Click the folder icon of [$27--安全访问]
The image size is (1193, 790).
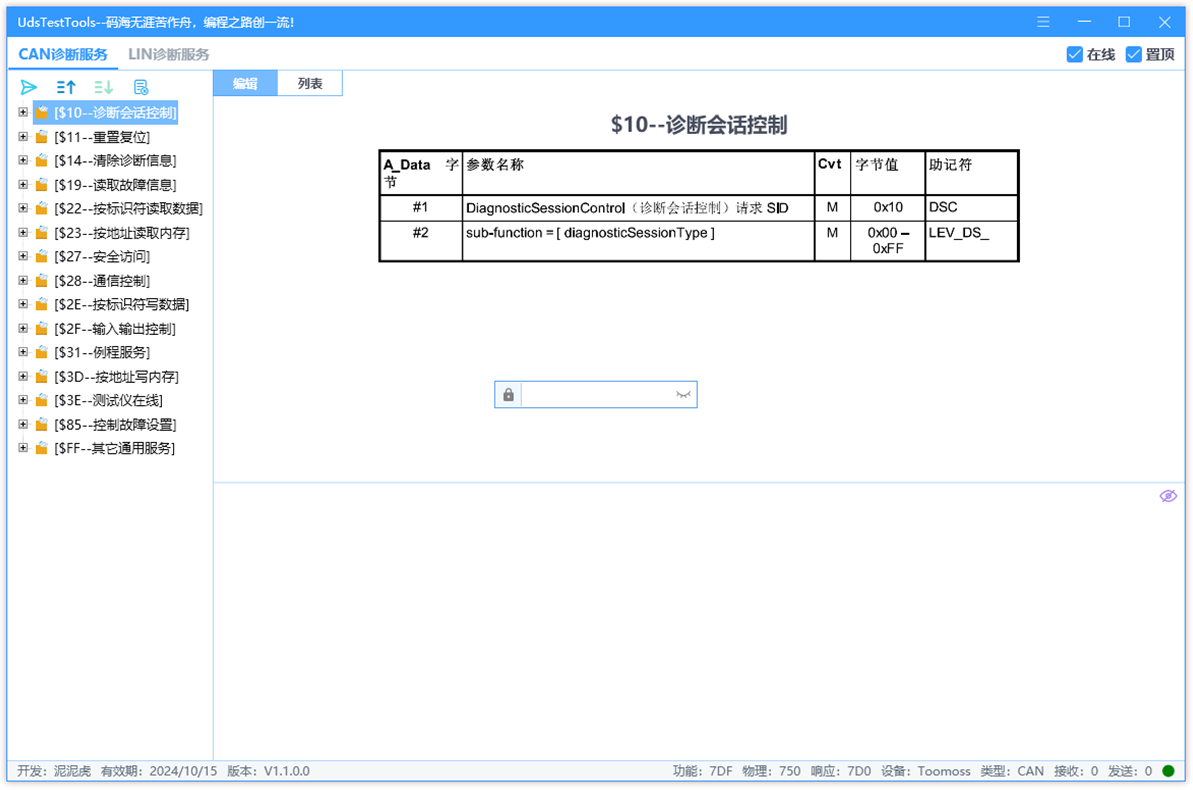point(41,256)
